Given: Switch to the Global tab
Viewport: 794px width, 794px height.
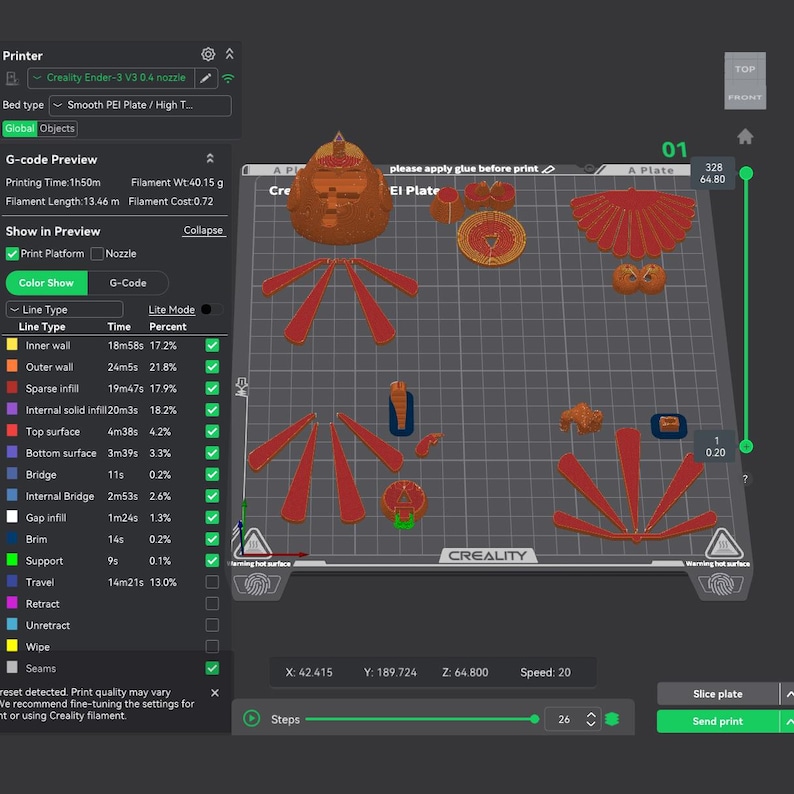Looking at the screenshot, I should click(19, 129).
